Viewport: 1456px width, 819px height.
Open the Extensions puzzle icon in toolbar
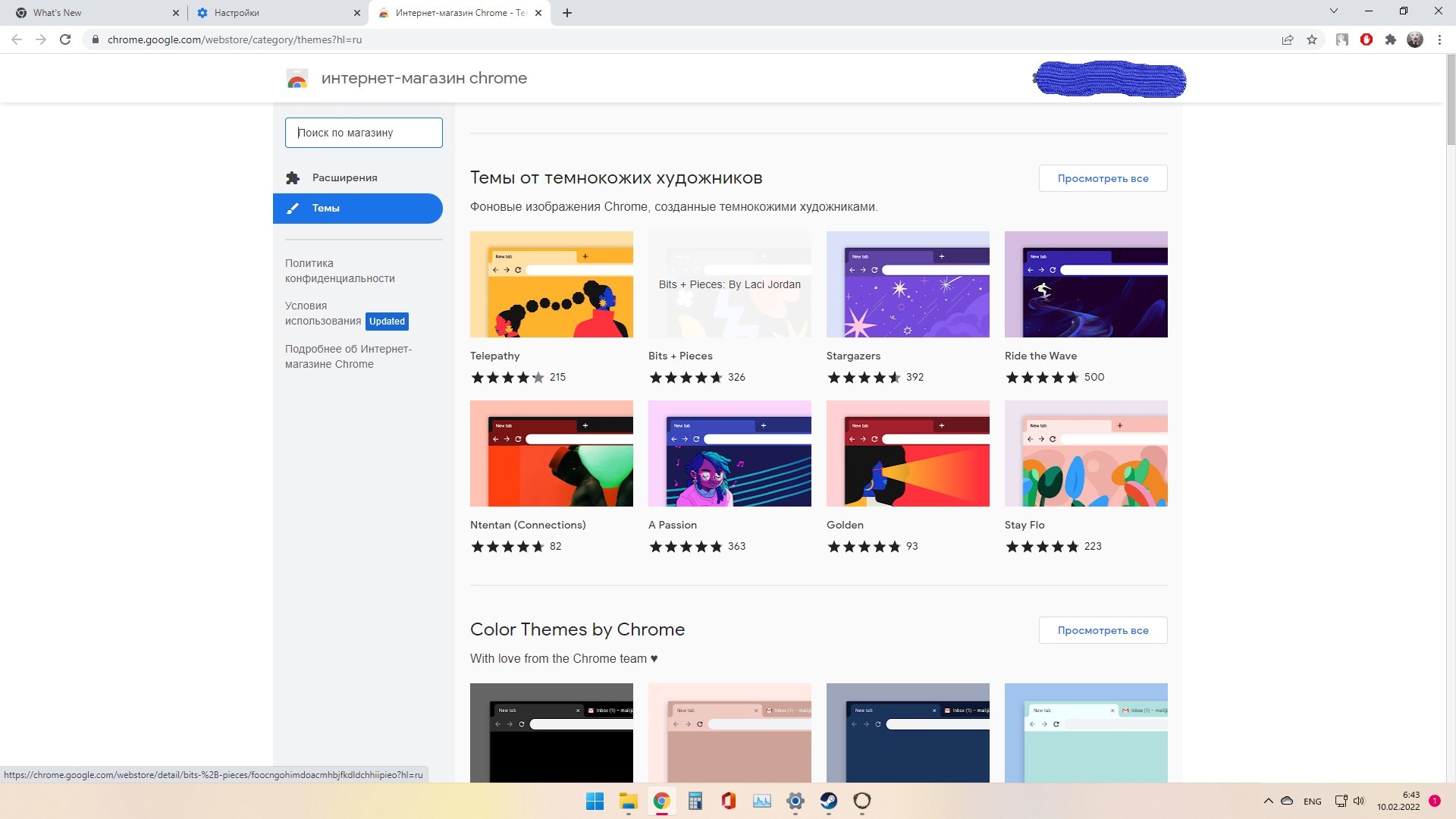point(1390,39)
